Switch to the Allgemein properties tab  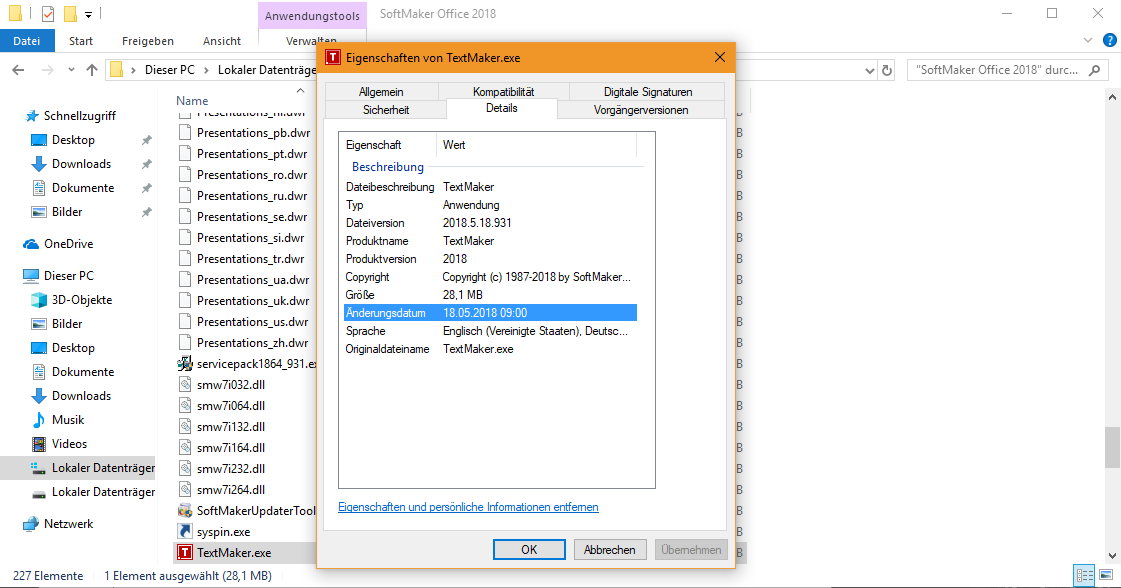pyautogui.click(x=381, y=92)
